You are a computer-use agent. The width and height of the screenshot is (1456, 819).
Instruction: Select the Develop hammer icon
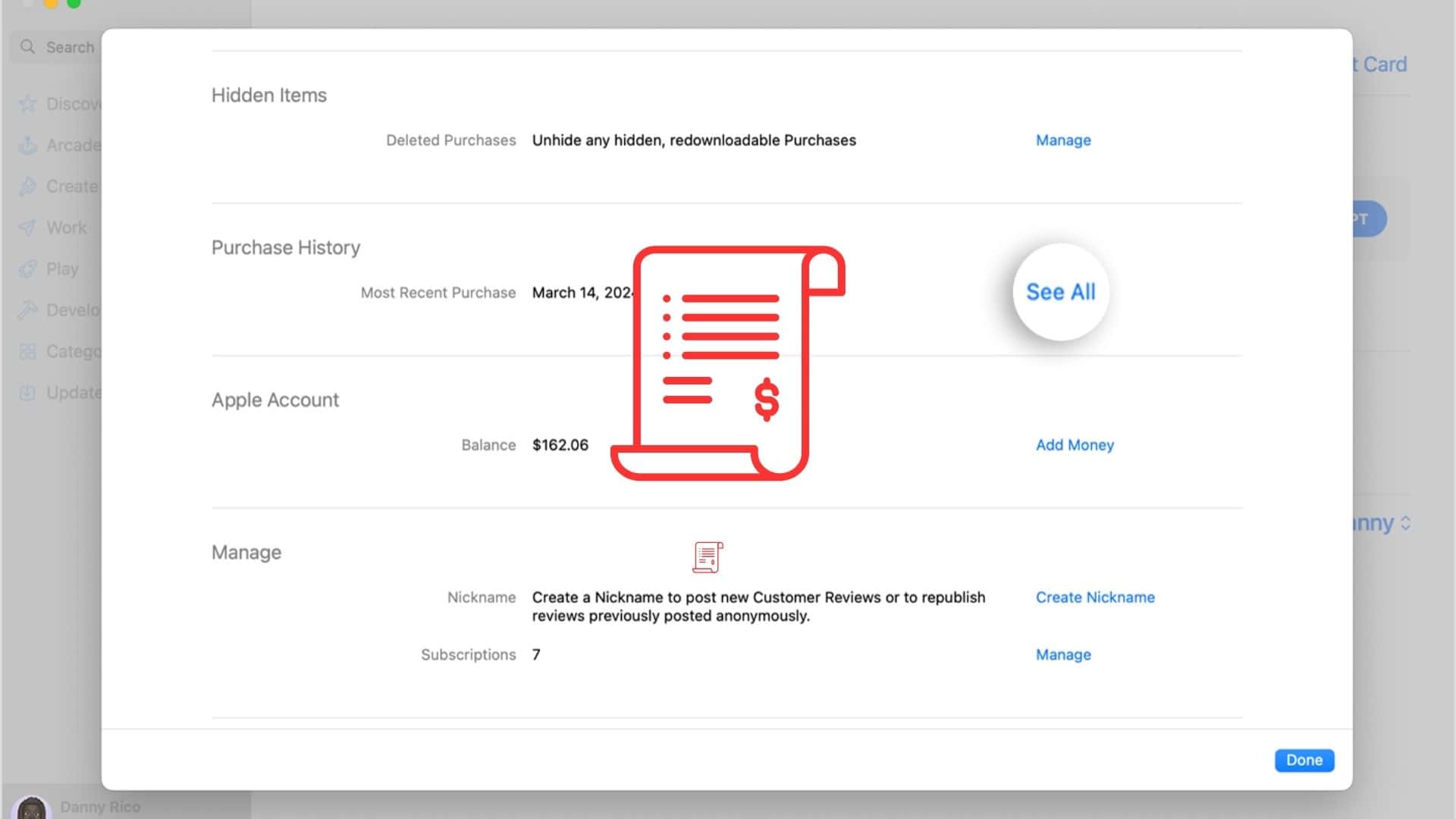point(27,310)
